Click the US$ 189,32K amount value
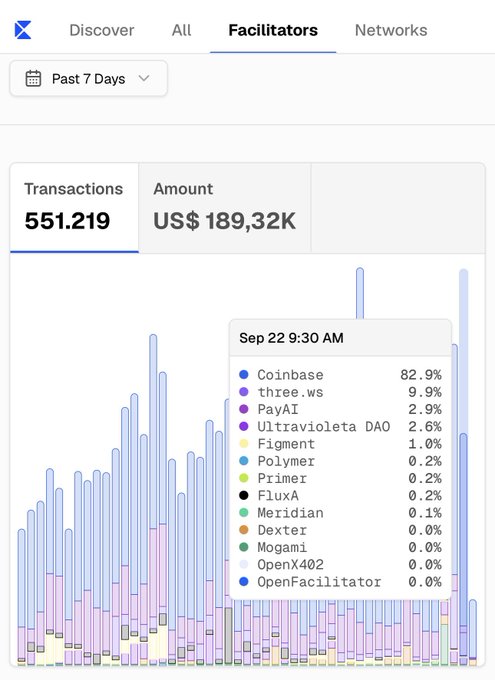495x680 pixels. click(225, 221)
